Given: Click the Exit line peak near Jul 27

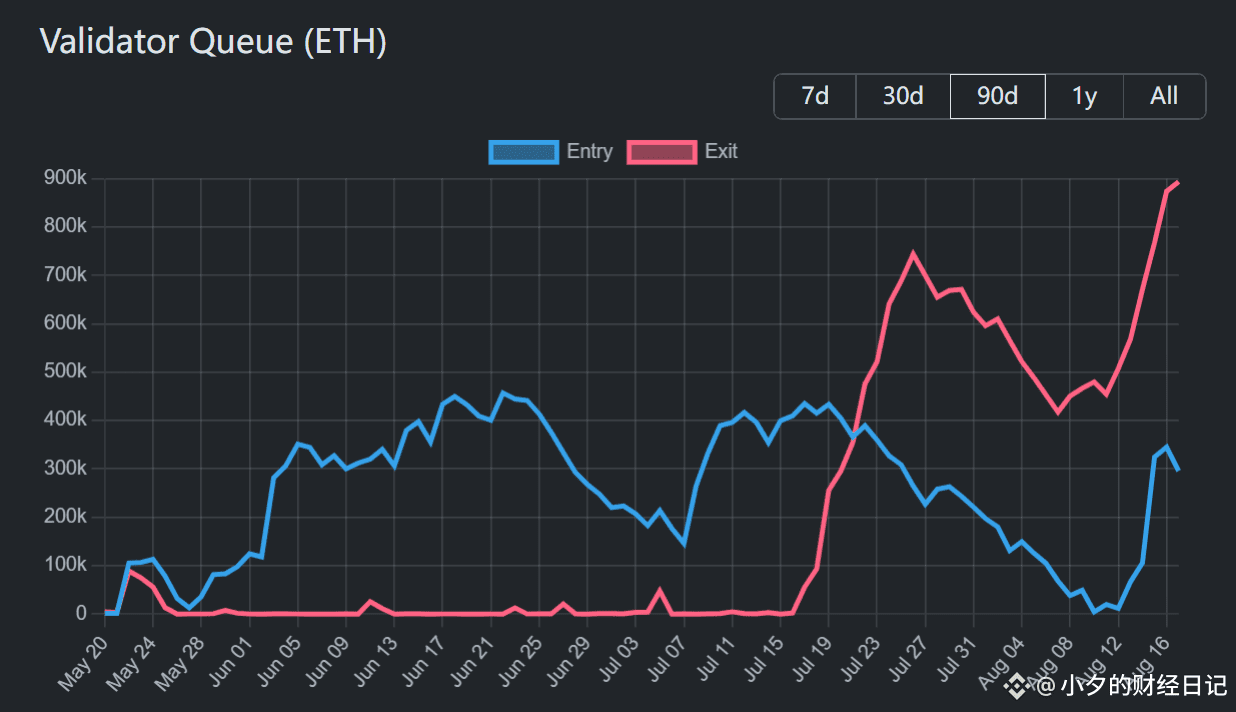Looking at the screenshot, I should (912, 254).
